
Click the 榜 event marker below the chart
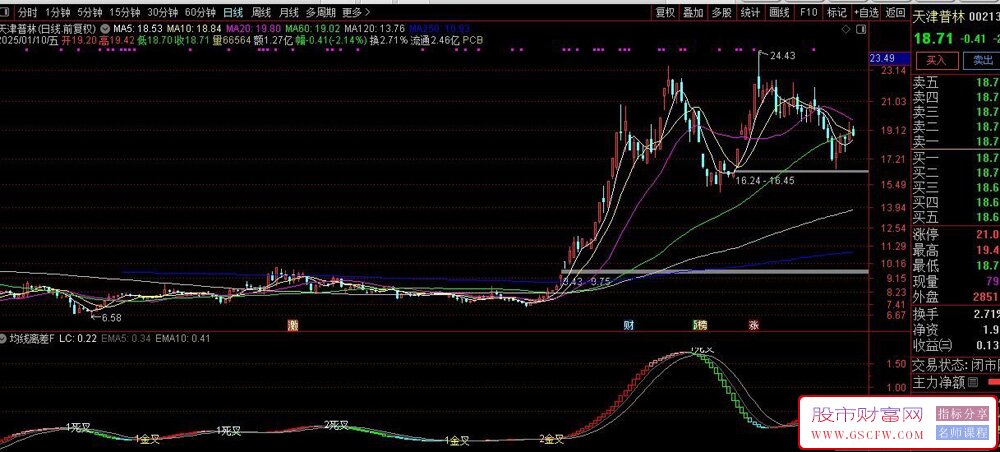(702, 325)
